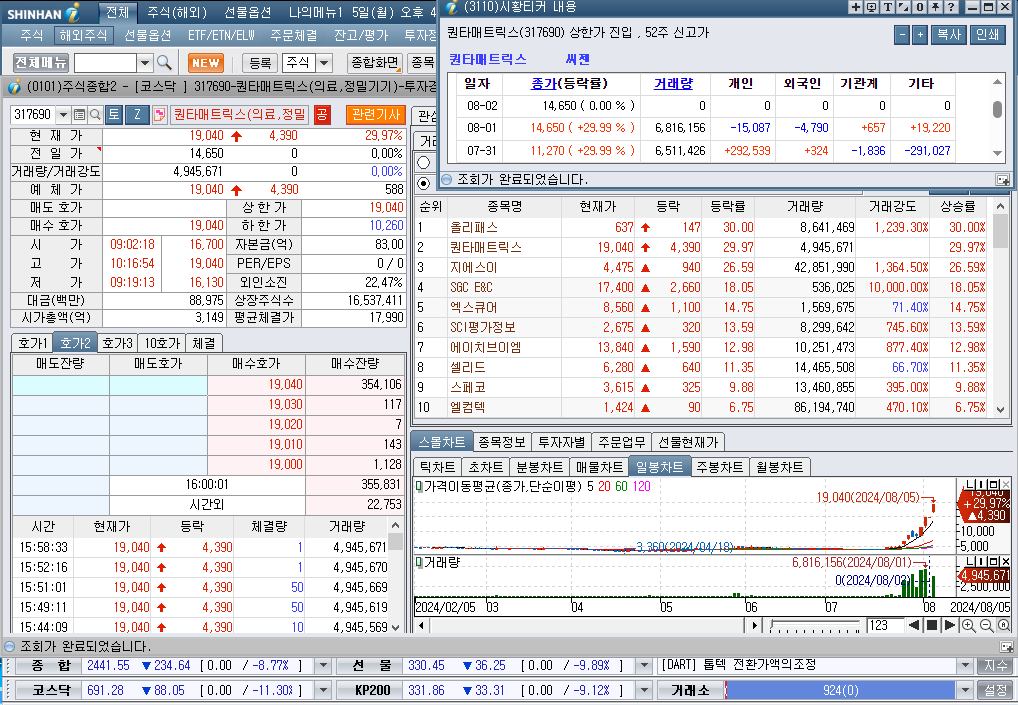Viewport: 1018px width, 705px height.
Task: Click the monitor icon in ticker window title bar
Action: (x=872, y=8)
